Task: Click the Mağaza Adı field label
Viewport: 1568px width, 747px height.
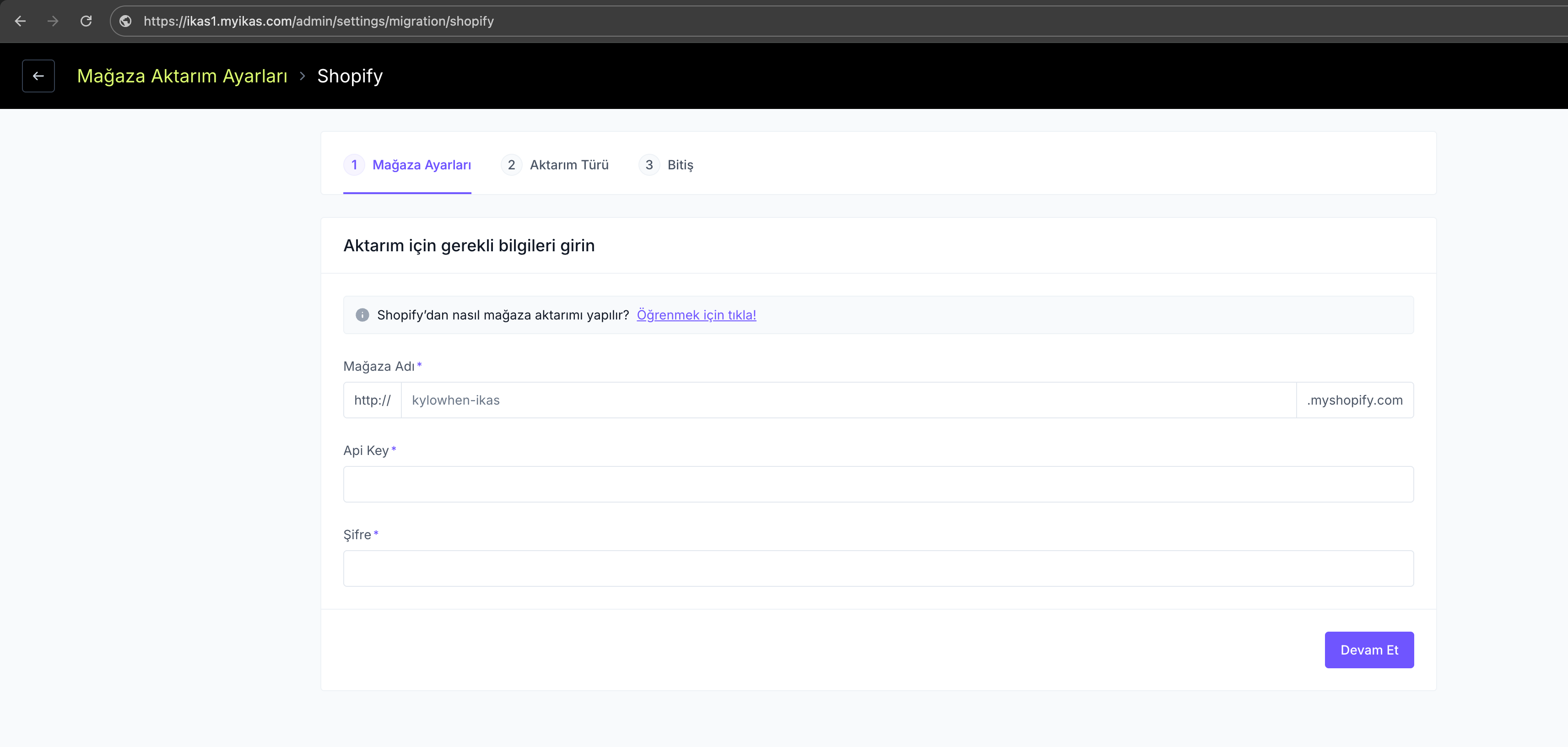Action: coord(378,367)
